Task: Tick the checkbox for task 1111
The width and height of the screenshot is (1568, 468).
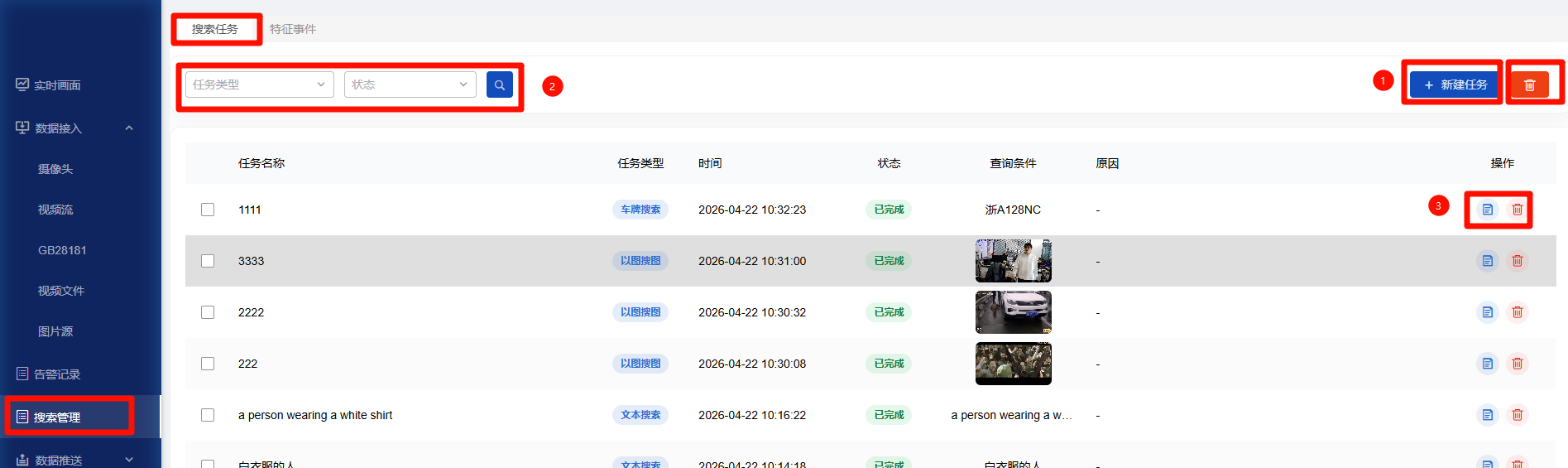Action: (208, 210)
